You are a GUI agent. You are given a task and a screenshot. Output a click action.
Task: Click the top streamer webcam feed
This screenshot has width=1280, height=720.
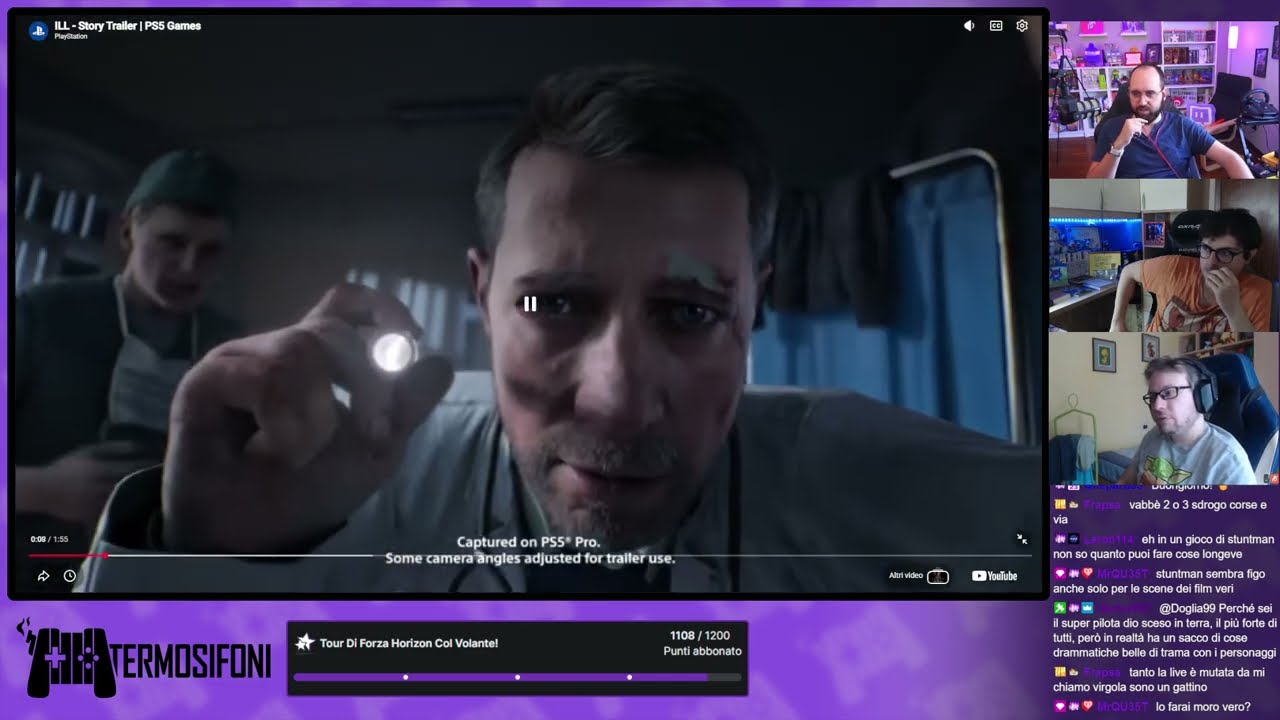point(1164,99)
